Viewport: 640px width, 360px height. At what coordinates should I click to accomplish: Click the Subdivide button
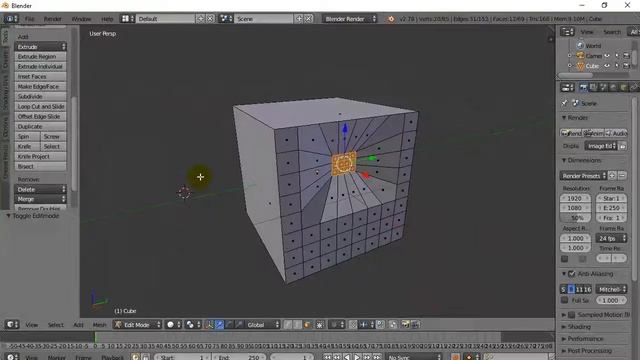[40, 97]
